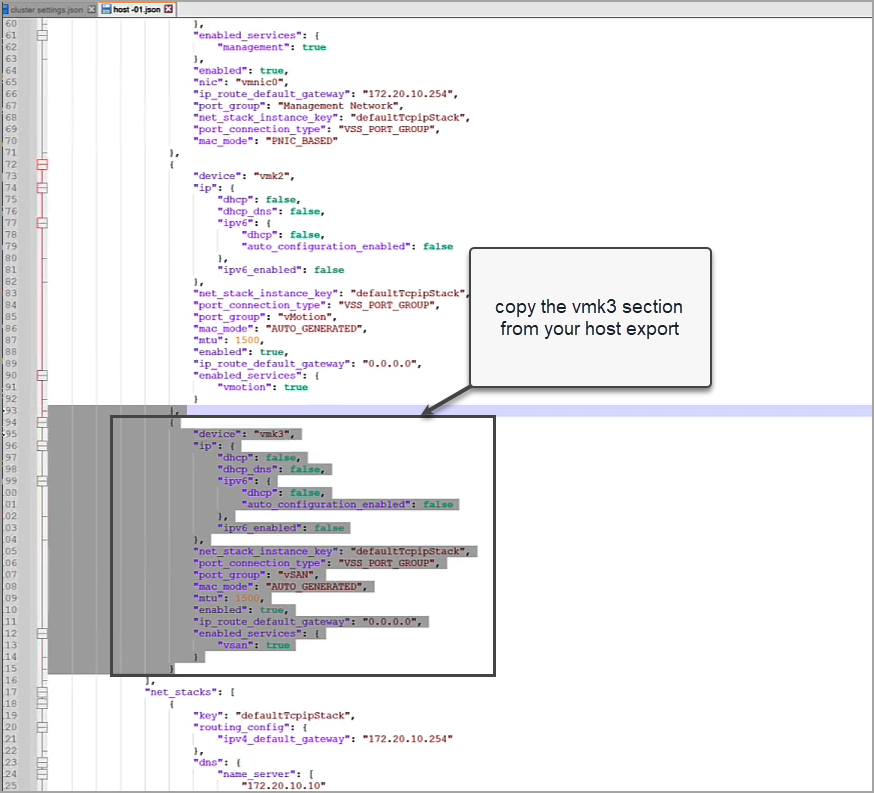Click the "vmotion": true line
874x793 pixels.
pyautogui.click(x=263, y=387)
